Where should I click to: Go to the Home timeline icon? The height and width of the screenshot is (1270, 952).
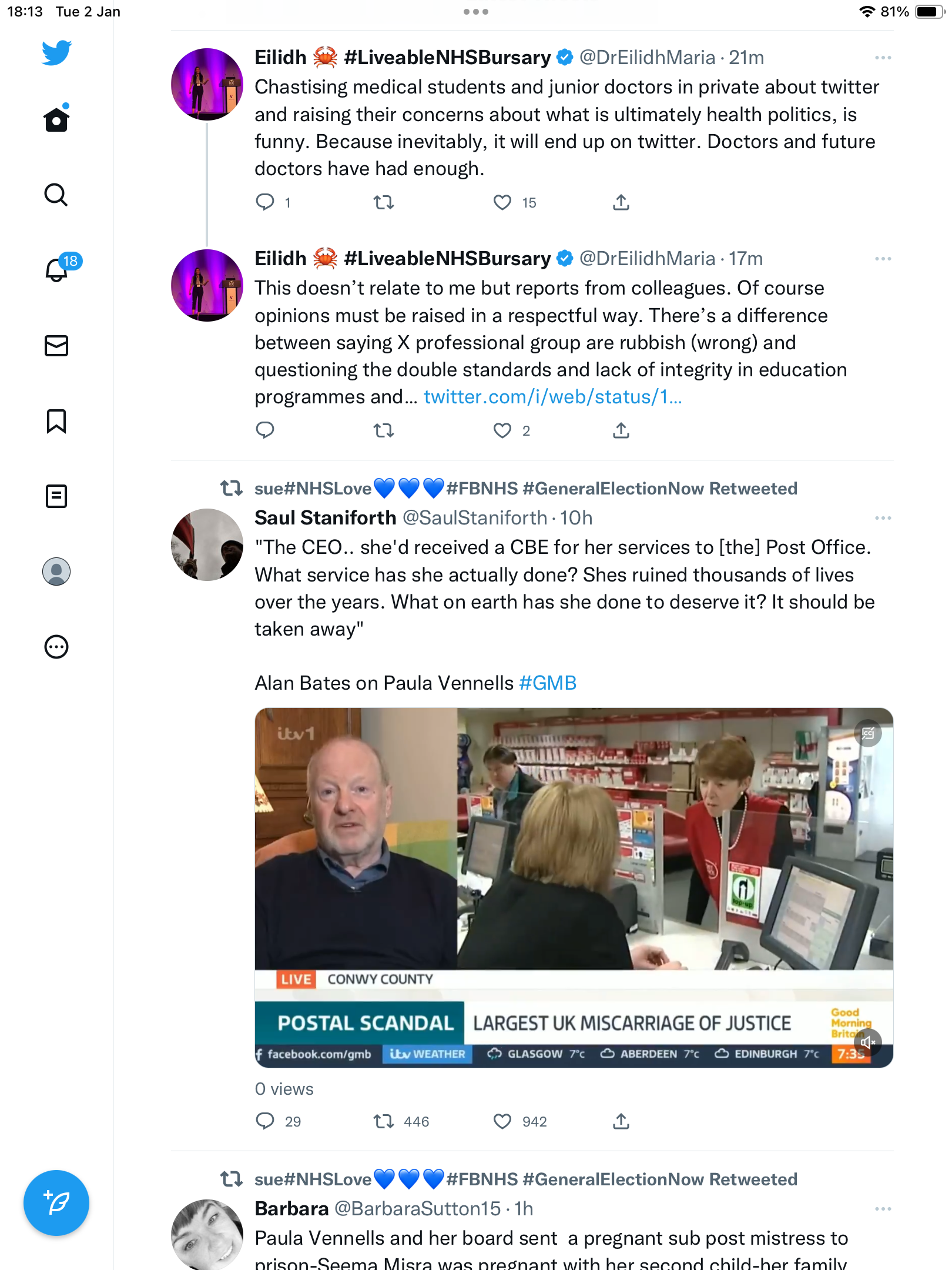click(x=56, y=119)
